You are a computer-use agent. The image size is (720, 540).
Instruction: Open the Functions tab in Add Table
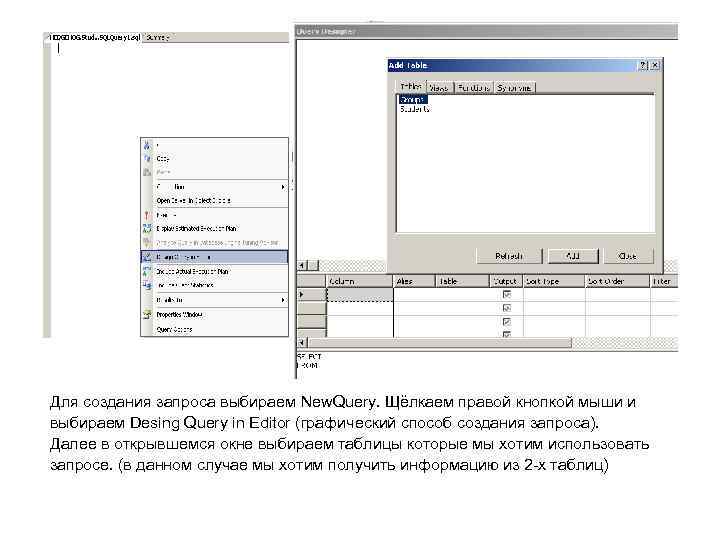(x=474, y=88)
